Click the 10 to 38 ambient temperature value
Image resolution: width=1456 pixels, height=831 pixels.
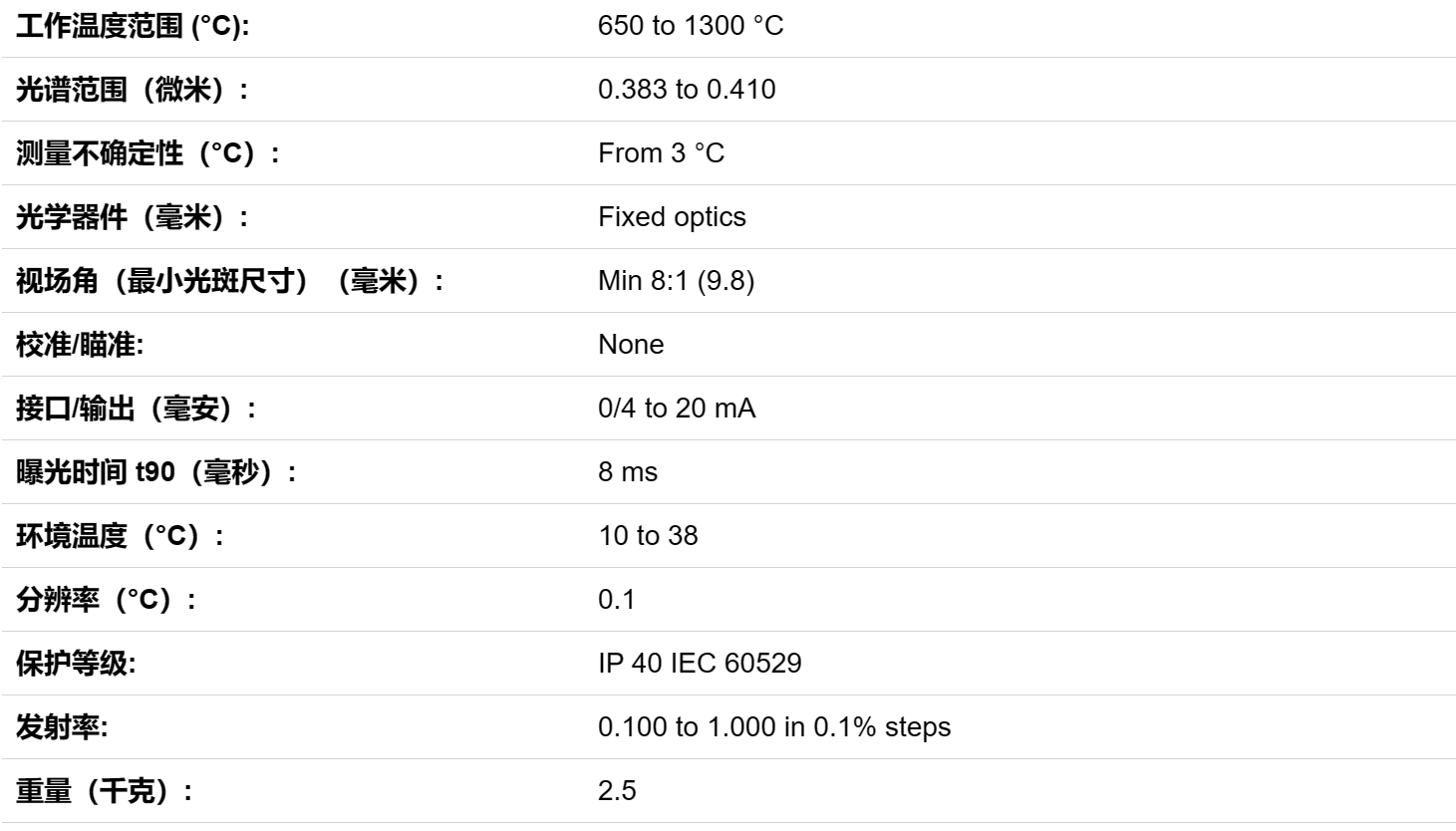(x=648, y=536)
